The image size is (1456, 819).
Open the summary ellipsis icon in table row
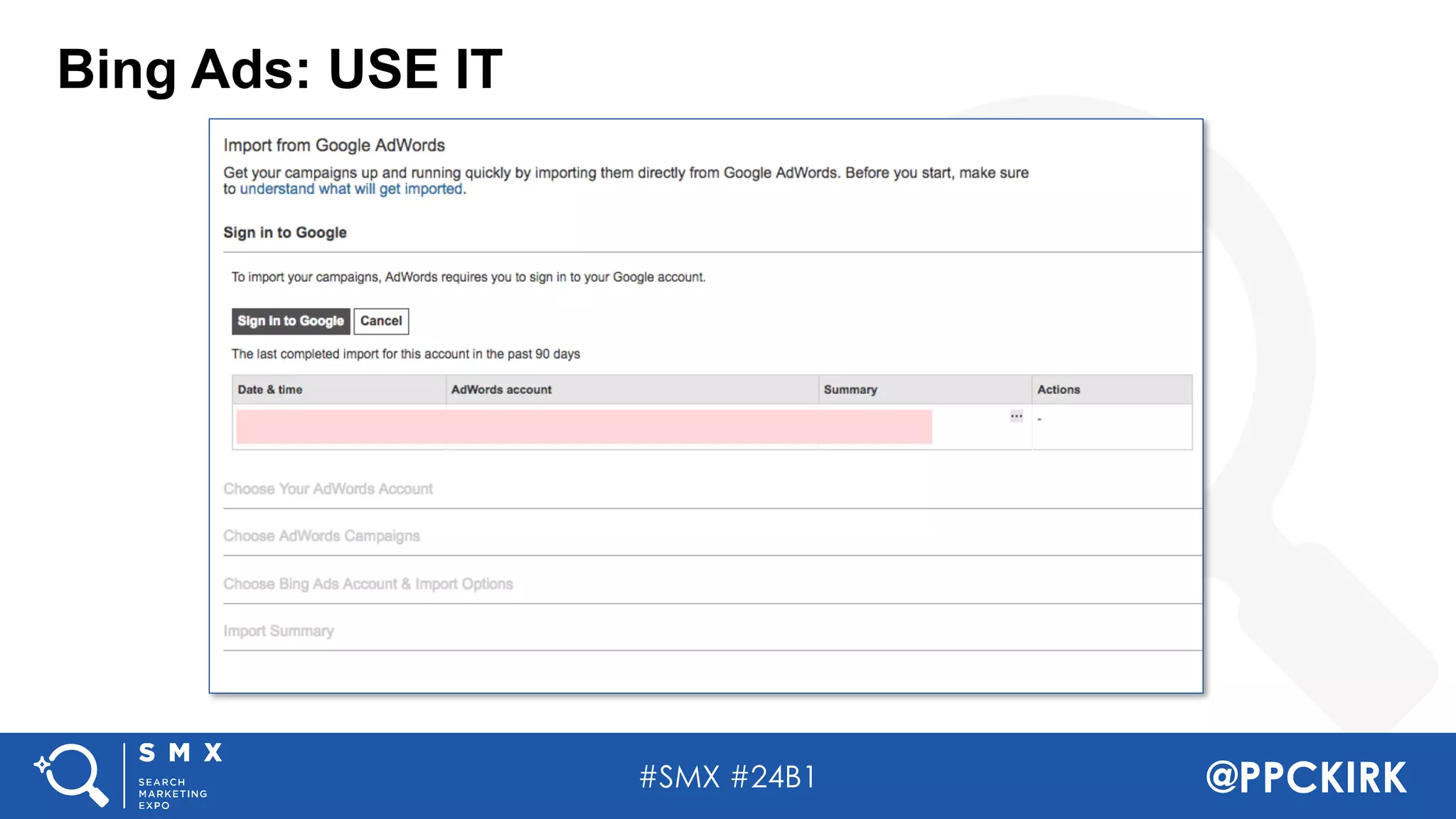(1017, 417)
